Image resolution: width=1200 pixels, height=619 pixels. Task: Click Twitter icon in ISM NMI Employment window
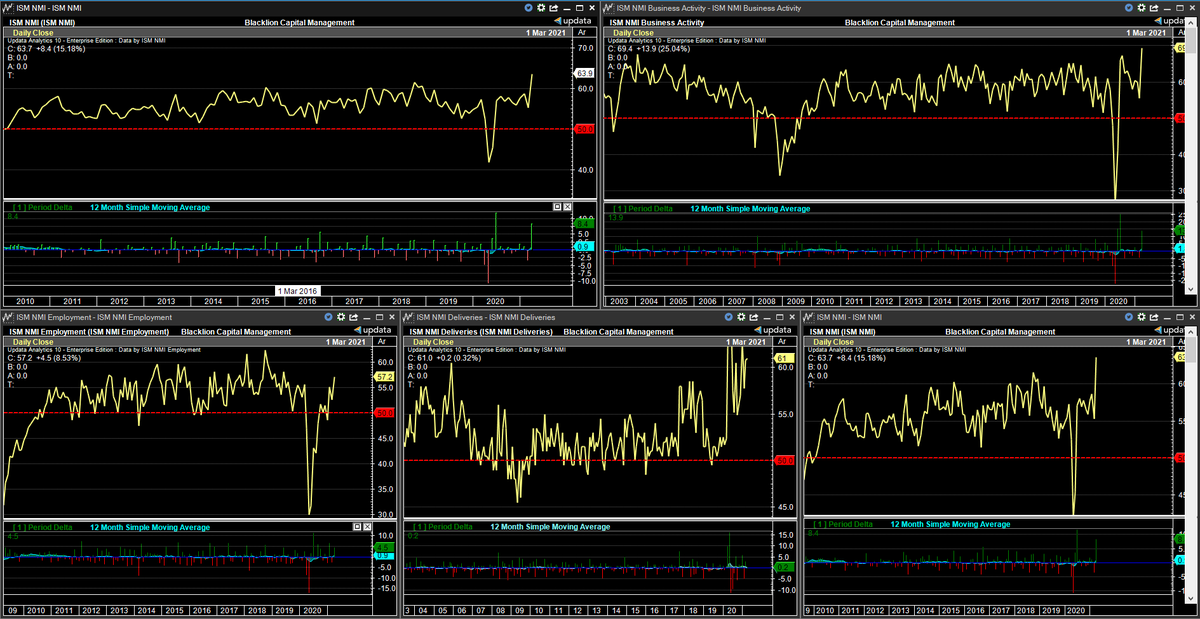click(328, 317)
